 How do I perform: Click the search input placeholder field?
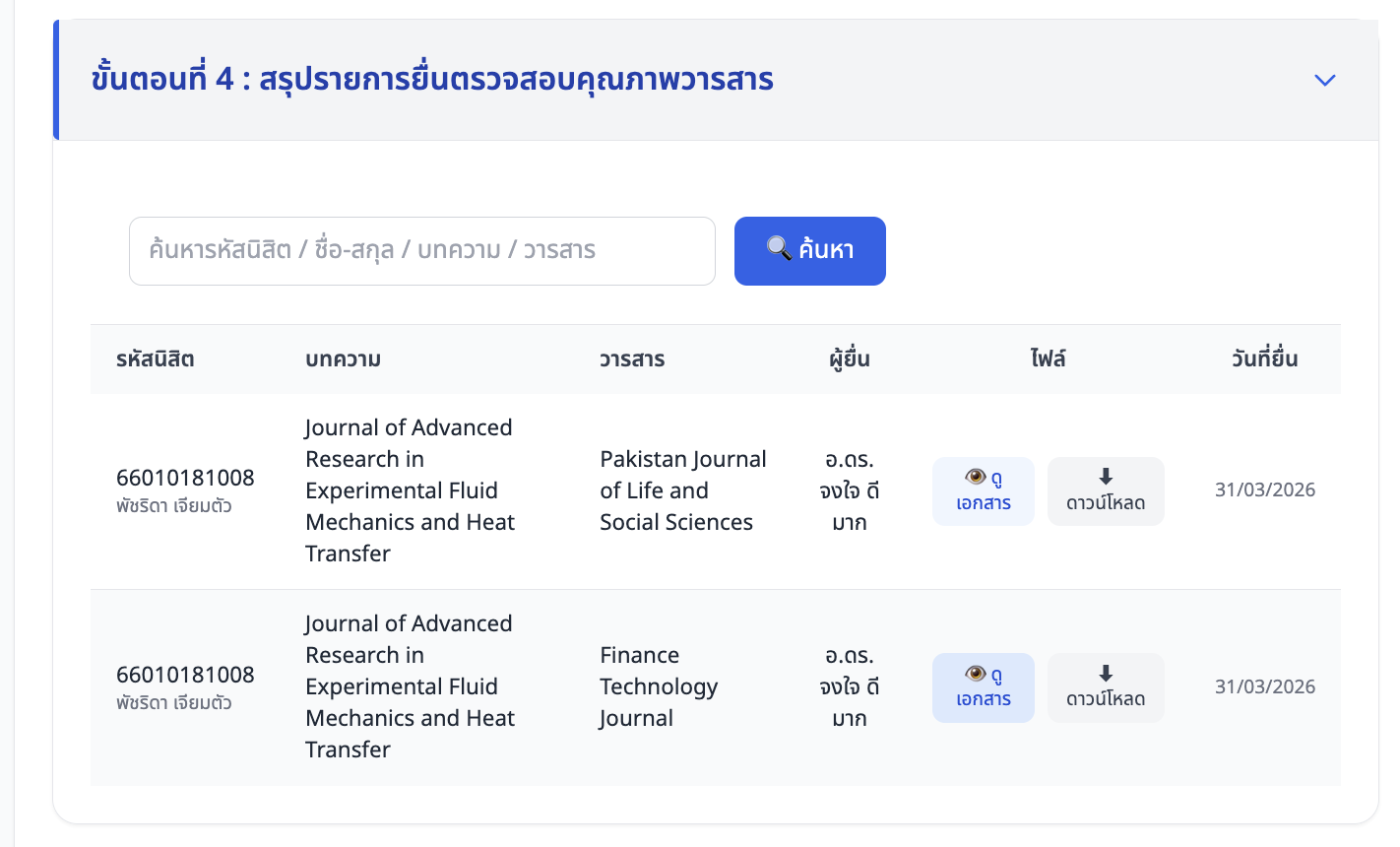point(421,250)
